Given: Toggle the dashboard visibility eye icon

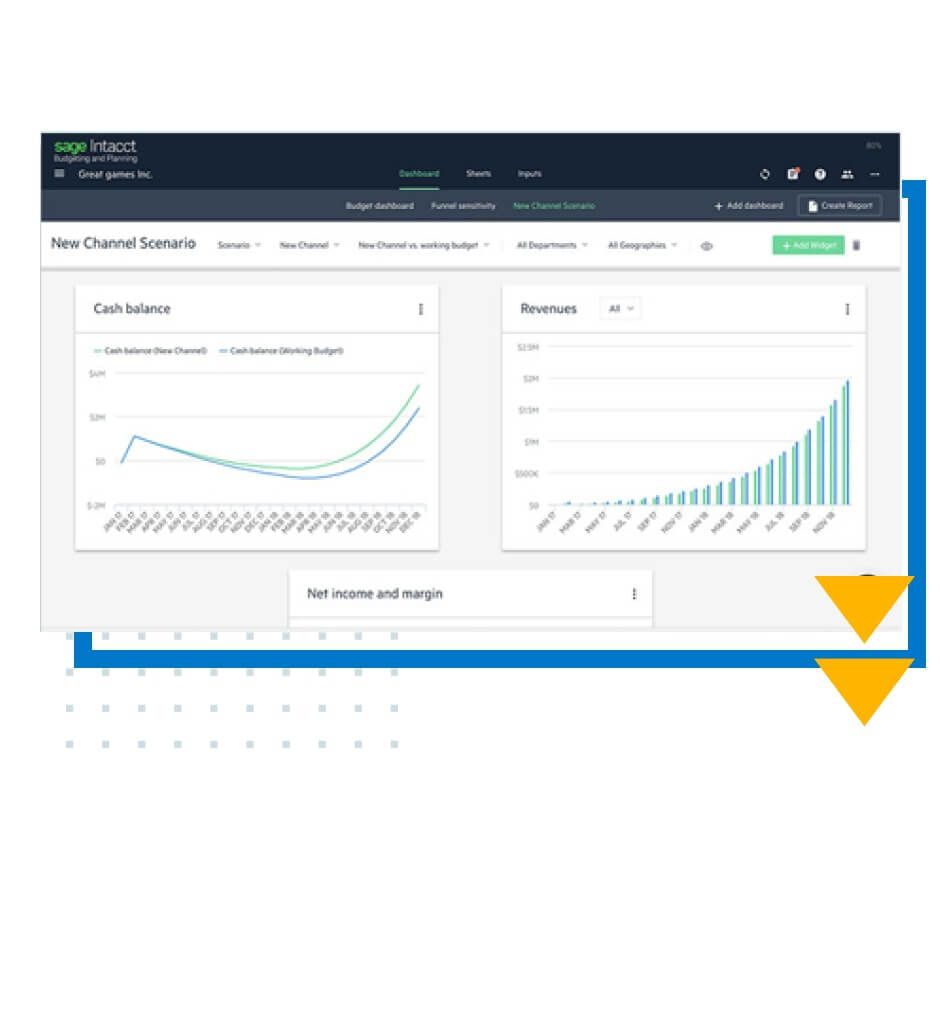Looking at the screenshot, I should [708, 245].
